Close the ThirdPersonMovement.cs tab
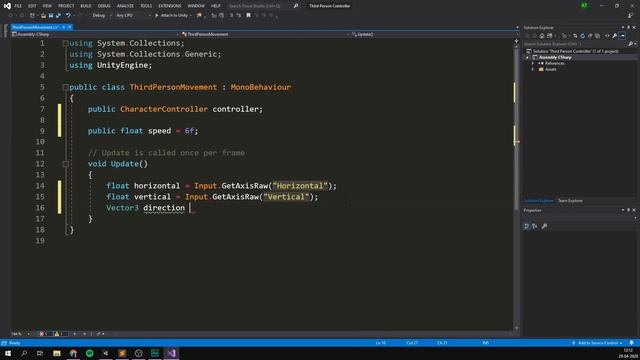 [70, 27]
